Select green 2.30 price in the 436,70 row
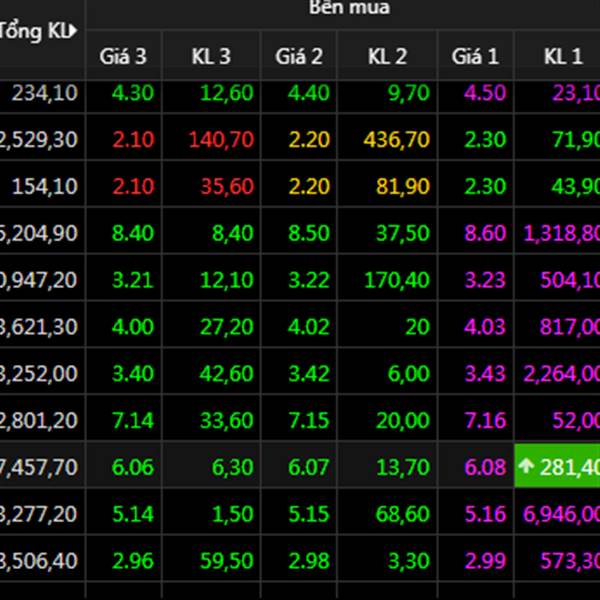This screenshot has height=600, width=600. pos(485,139)
